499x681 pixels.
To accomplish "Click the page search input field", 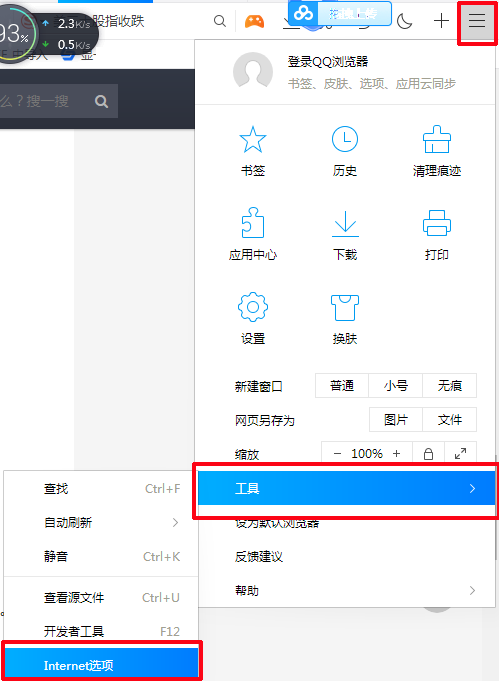I will tap(43, 101).
